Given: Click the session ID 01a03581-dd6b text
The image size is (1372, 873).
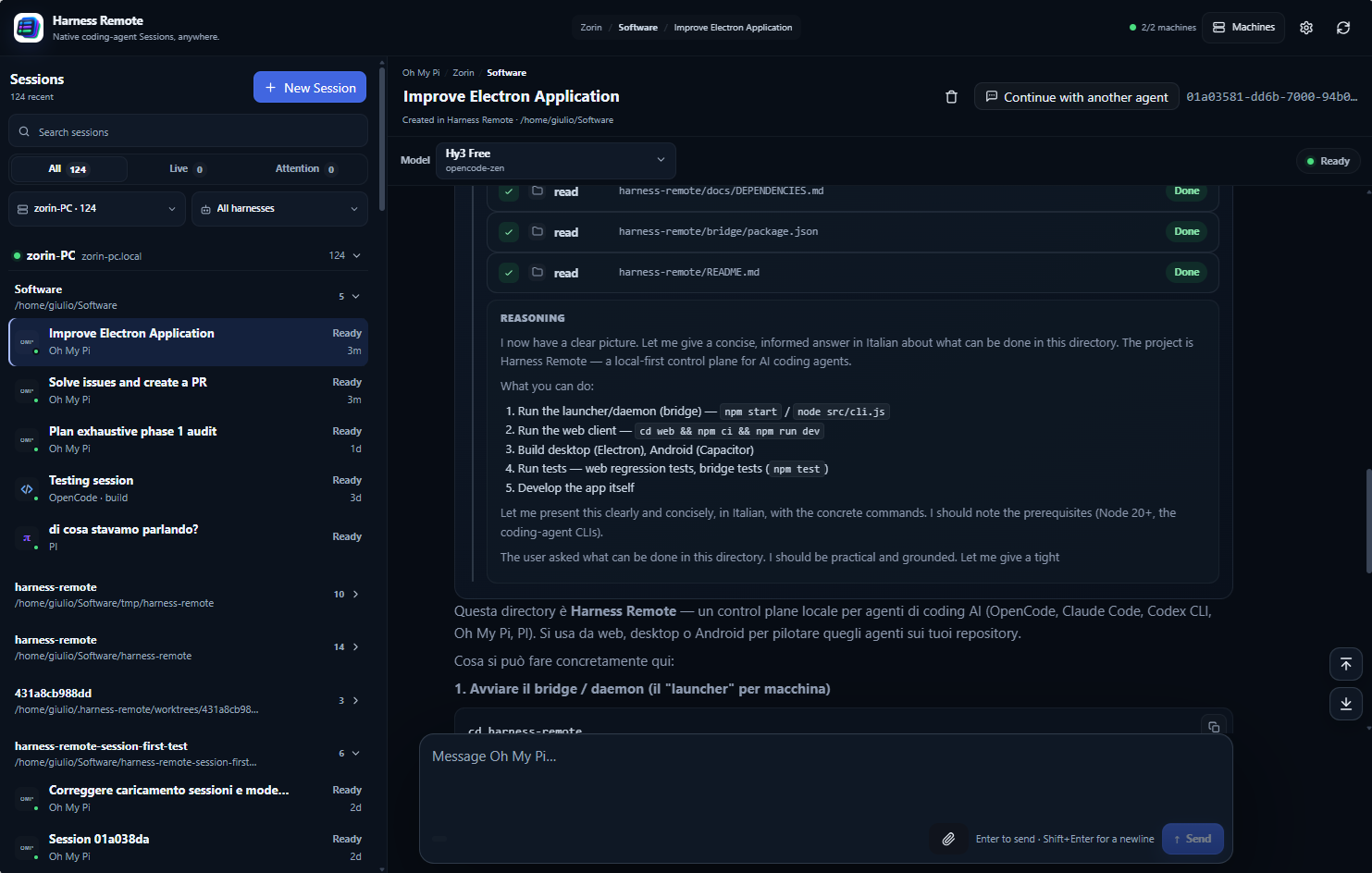Looking at the screenshot, I should (x=1272, y=97).
